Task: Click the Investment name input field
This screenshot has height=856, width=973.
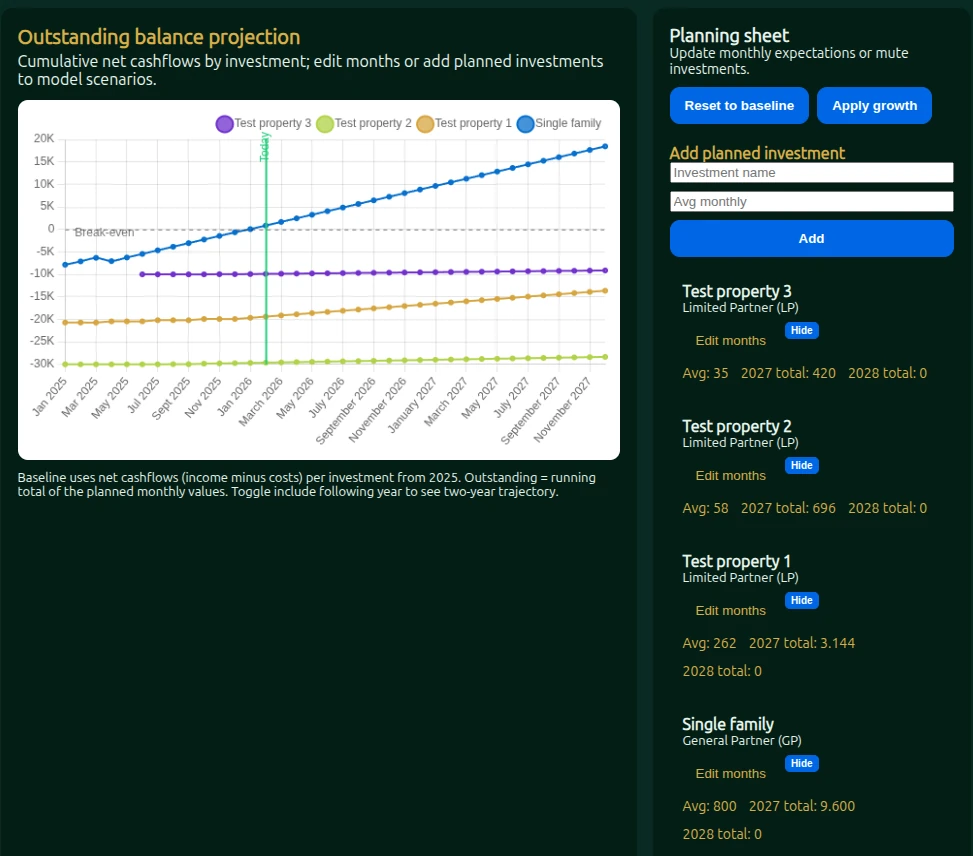Action: (811, 172)
